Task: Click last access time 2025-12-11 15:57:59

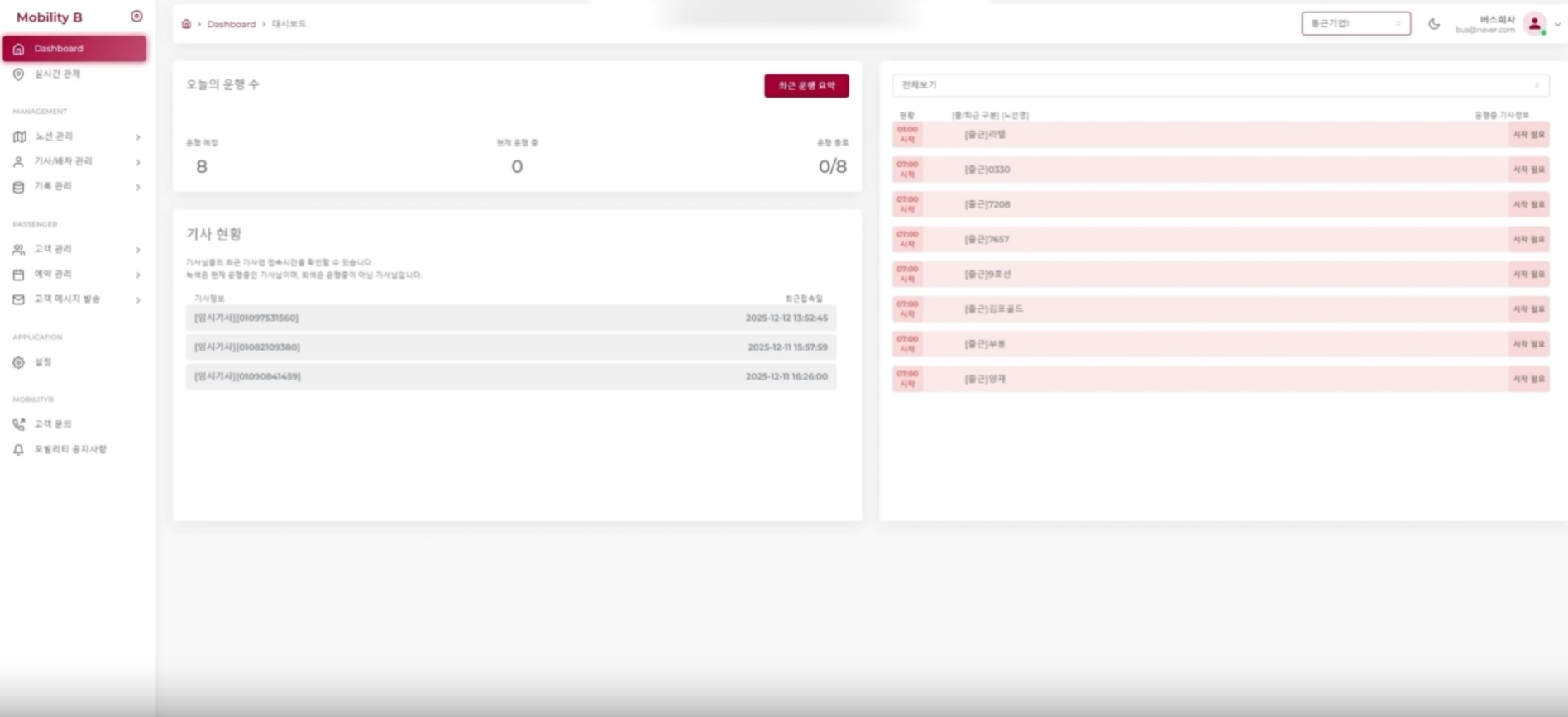Action: [x=787, y=347]
